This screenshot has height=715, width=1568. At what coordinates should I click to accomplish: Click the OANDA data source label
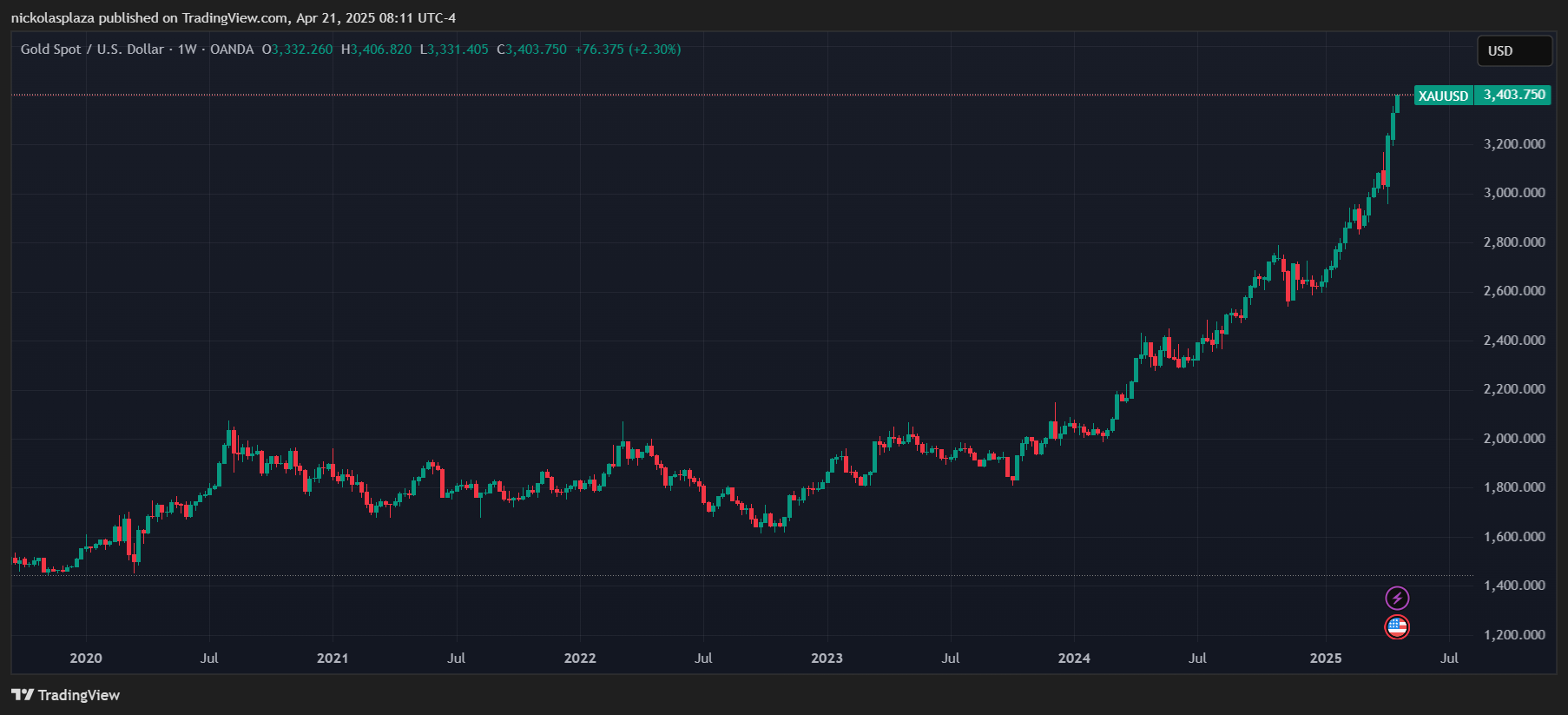tap(232, 50)
